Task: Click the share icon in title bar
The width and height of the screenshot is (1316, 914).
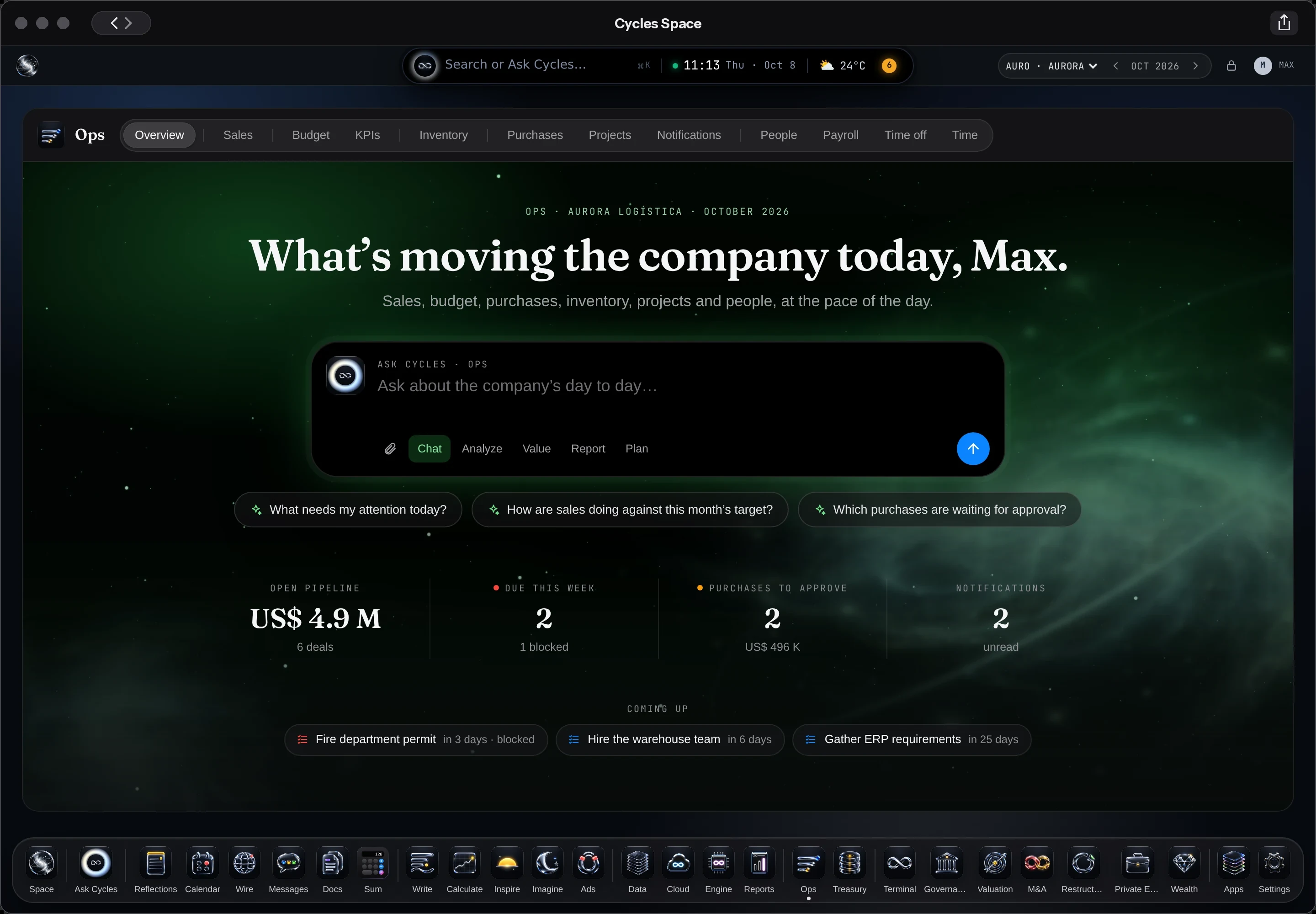Action: 1284,23
